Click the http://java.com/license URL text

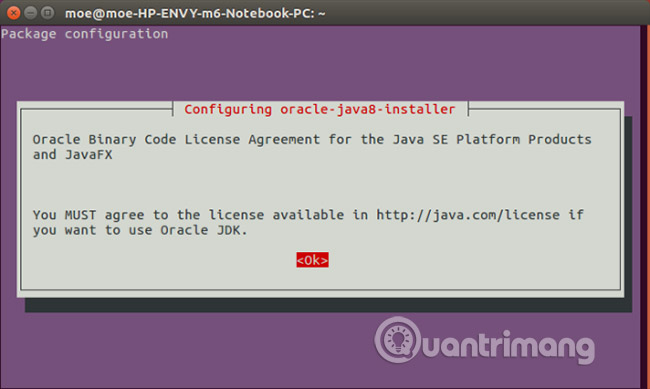468,215
